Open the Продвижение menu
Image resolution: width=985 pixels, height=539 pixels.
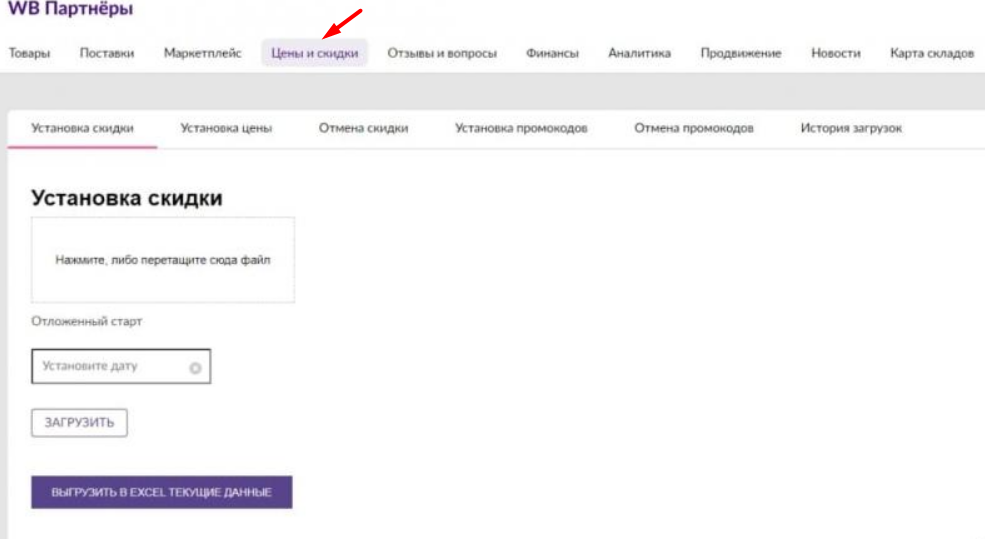[741, 53]
